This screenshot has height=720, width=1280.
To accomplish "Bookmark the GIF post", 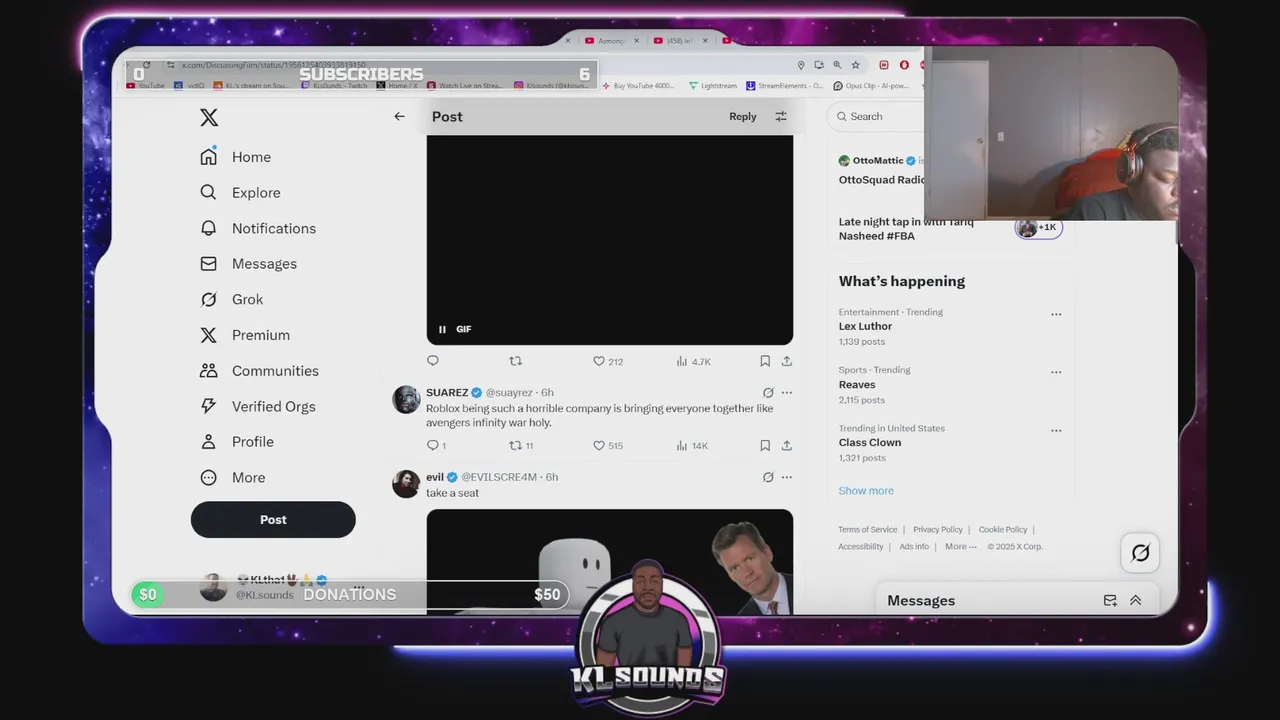I will (x=765, y=361).
